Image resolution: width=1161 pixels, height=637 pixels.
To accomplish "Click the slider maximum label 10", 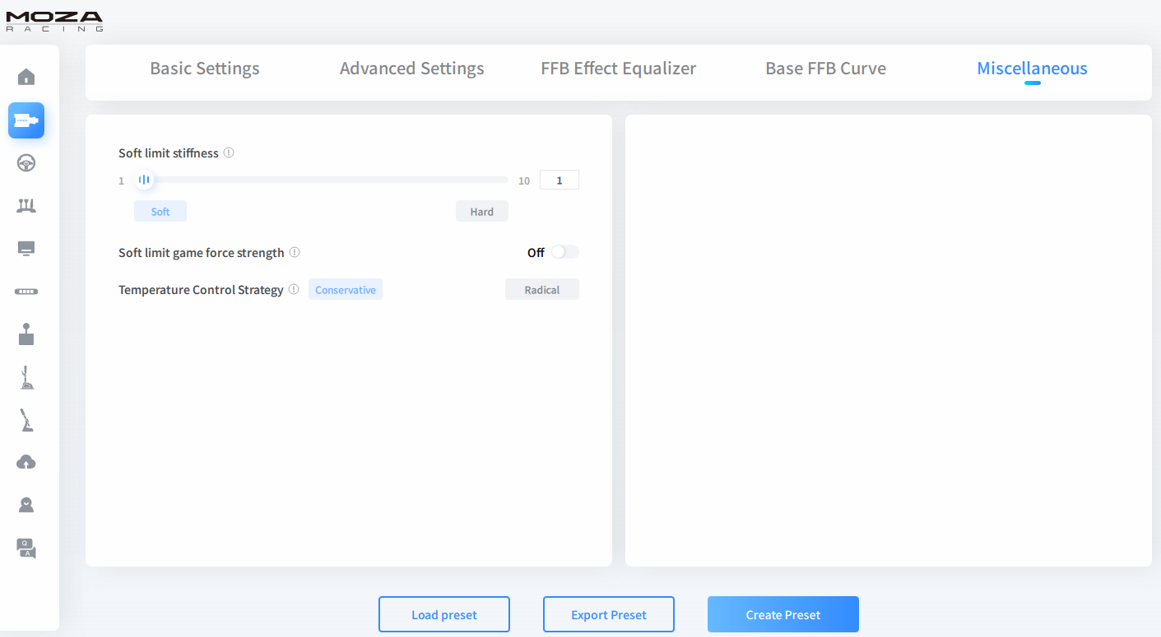I will [x=524, y=181].
